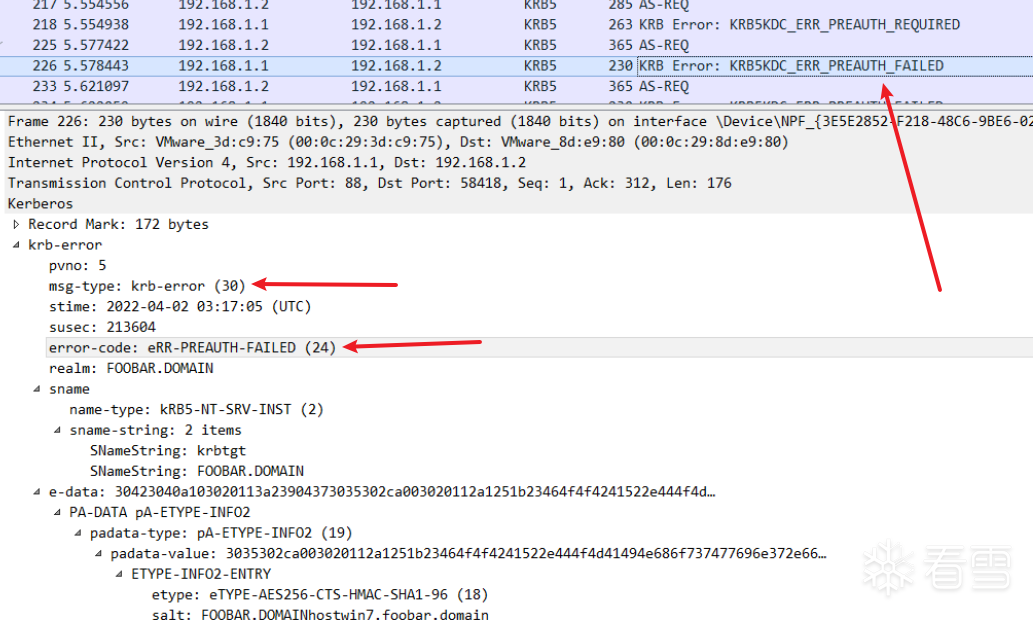Click the susec: 213604 field

102,327
